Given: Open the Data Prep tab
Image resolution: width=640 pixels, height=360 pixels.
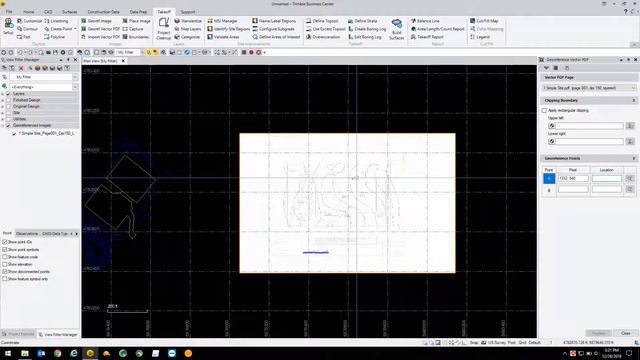Looking at the screenshot, I should pyautogui.click(x=138, y=12).
